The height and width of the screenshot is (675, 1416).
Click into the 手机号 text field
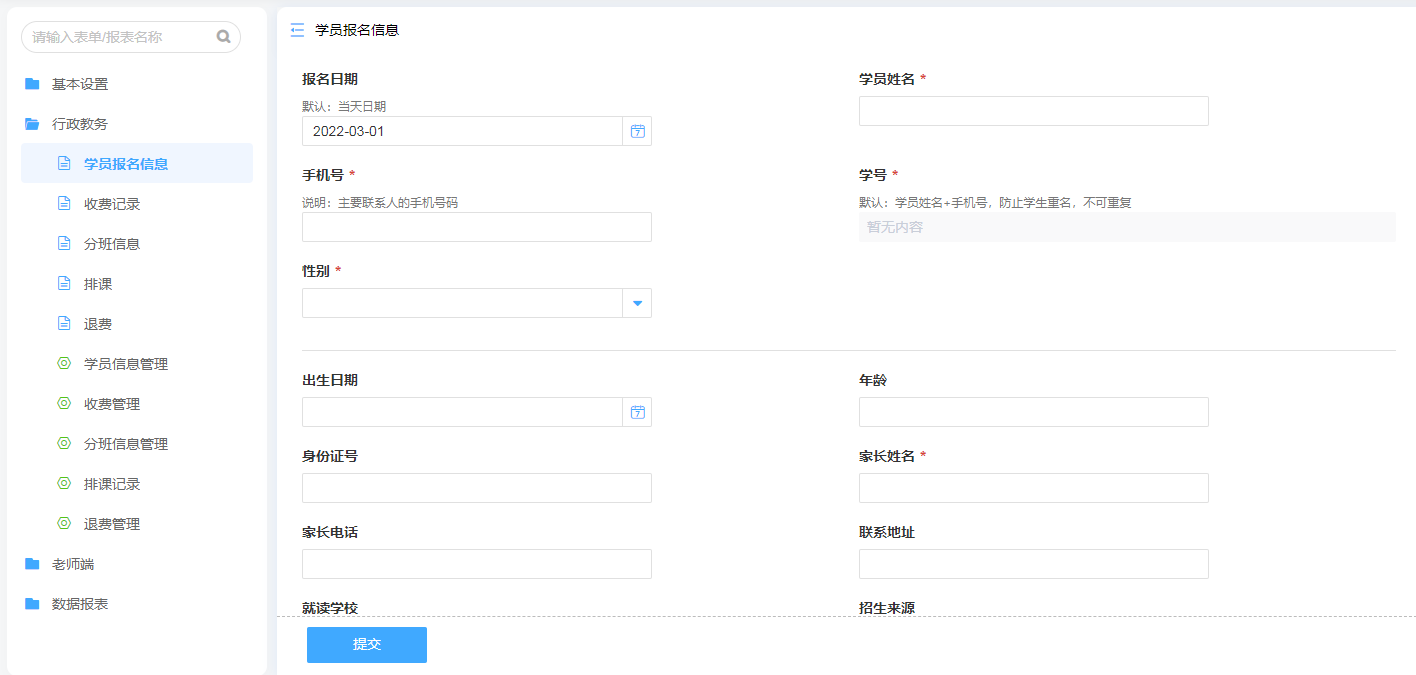click(476, 227)
